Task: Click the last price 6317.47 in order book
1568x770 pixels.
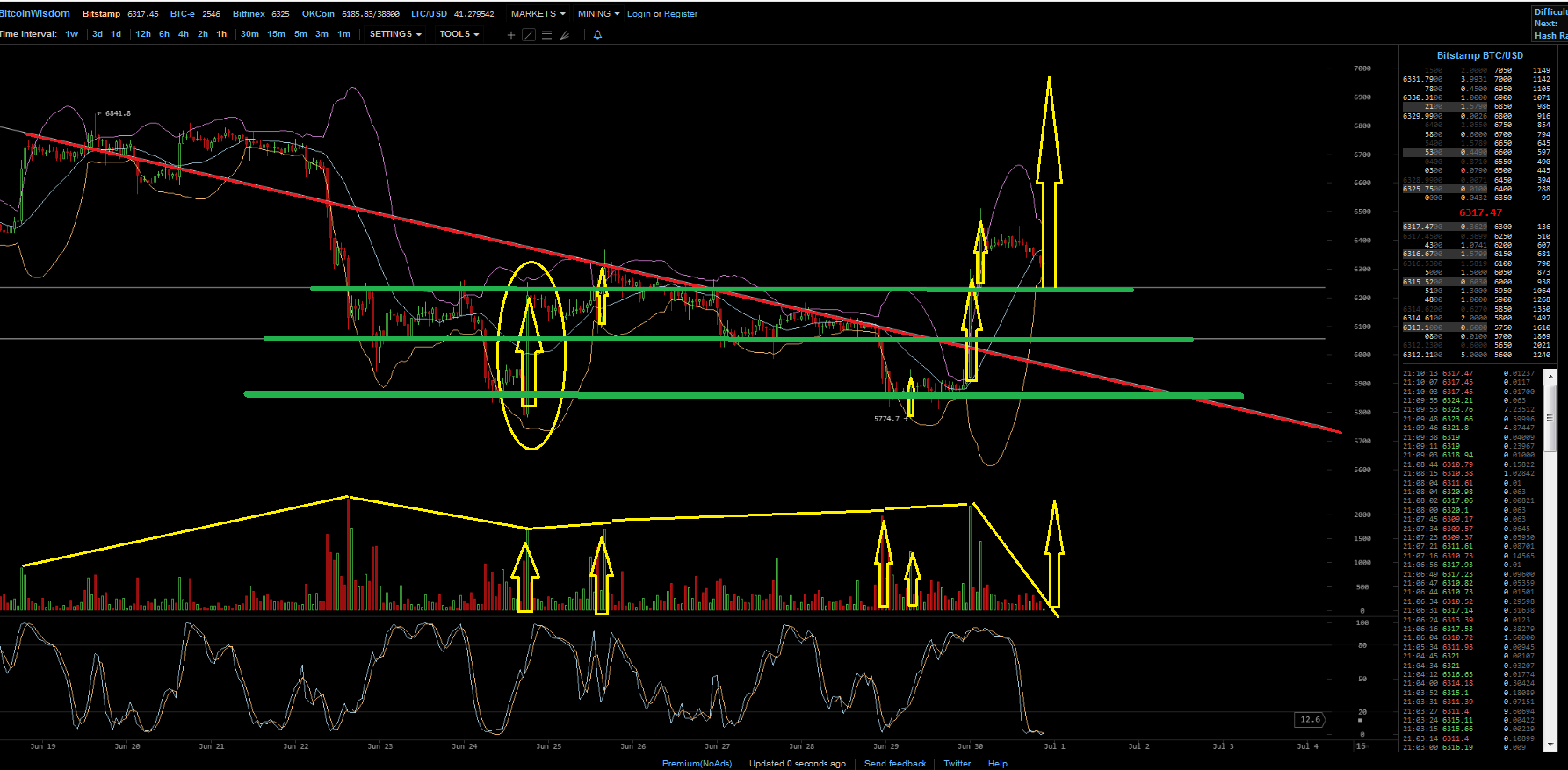Action: (x=1481, y=212)
